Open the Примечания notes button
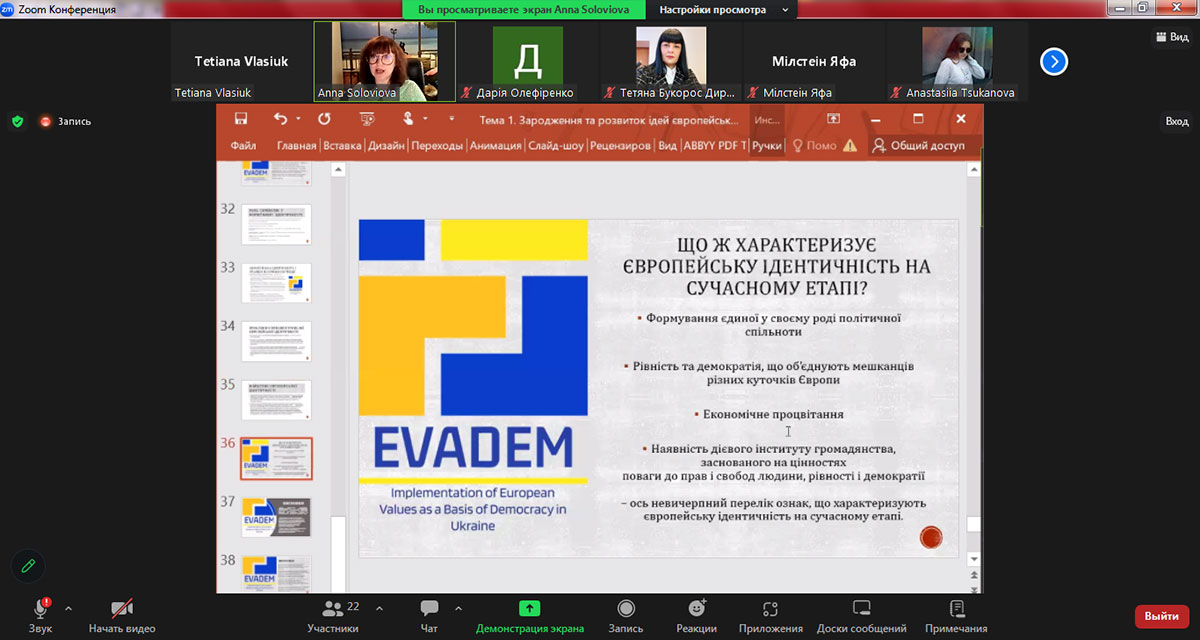The height and width of the screenshot is (640, 1200). click(956, 615)
